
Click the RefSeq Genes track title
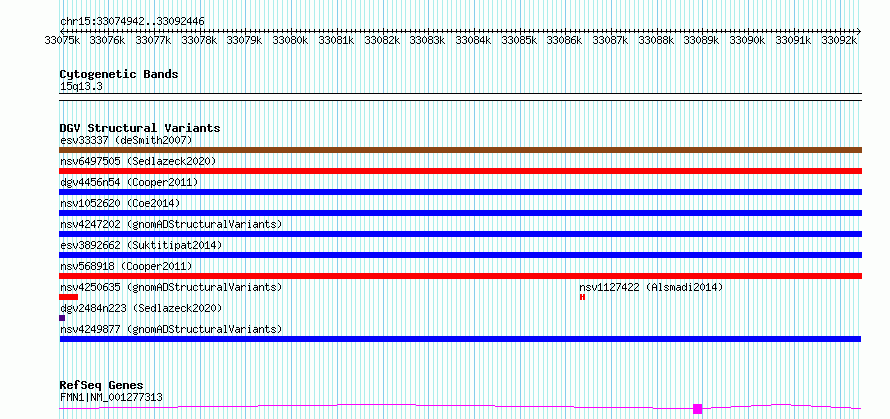click(x=101, y=386)
